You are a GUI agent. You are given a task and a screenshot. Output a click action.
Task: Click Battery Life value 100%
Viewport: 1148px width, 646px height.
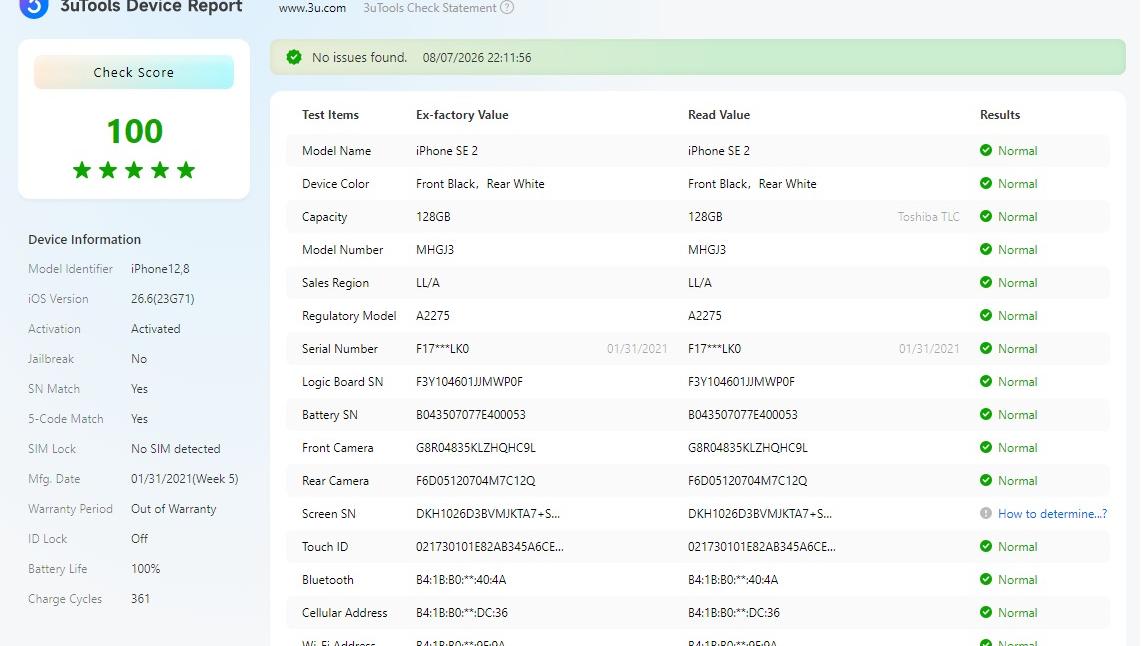pos(146,569)
